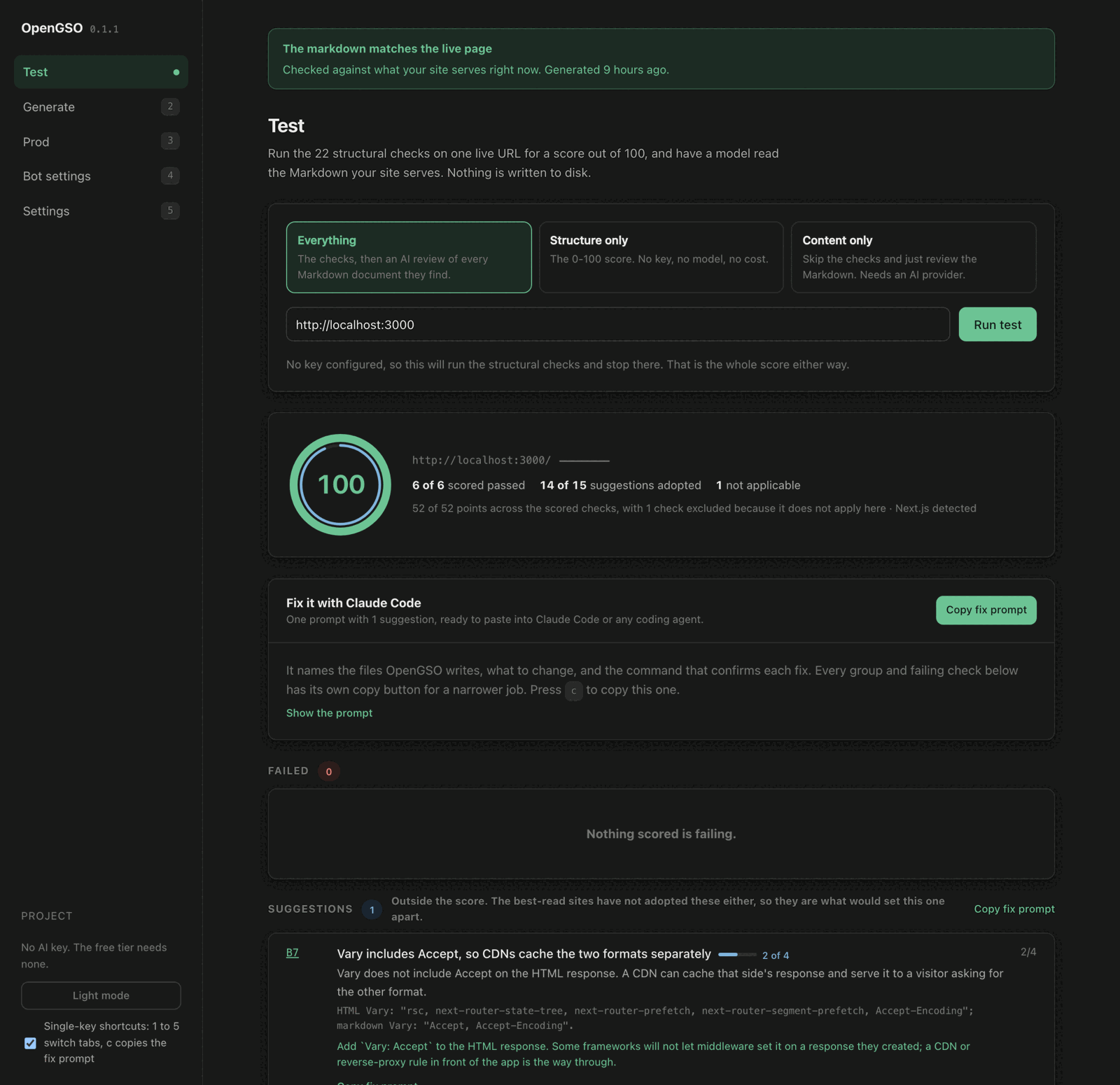The image size is (1120, 1085).
Task: Toggle single-key shortcuts checkbox
Action: [x=30, y=1043]
